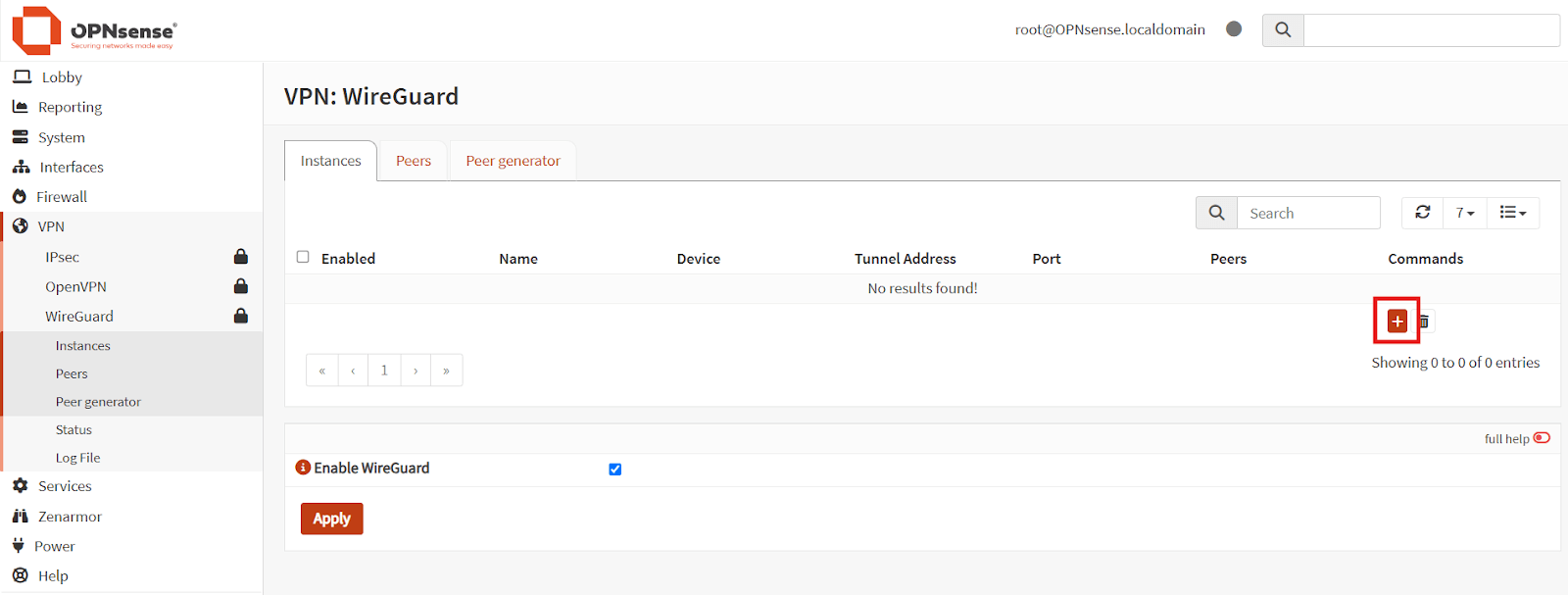Focus the table Search input field
Screen dimensions: 1568x595
[x=1307, y=213]
